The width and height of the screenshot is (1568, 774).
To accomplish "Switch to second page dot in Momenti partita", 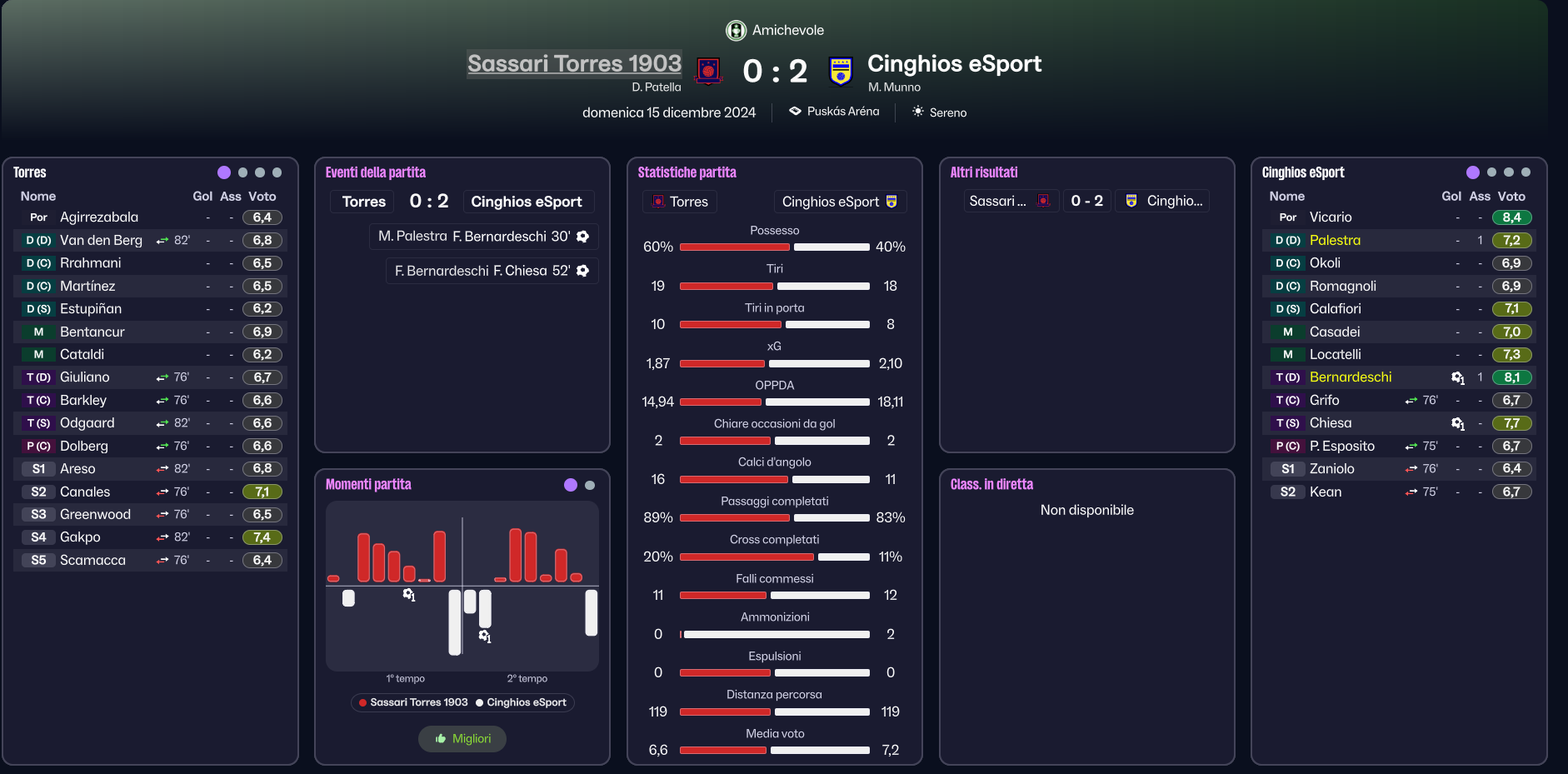I will 590,485.
